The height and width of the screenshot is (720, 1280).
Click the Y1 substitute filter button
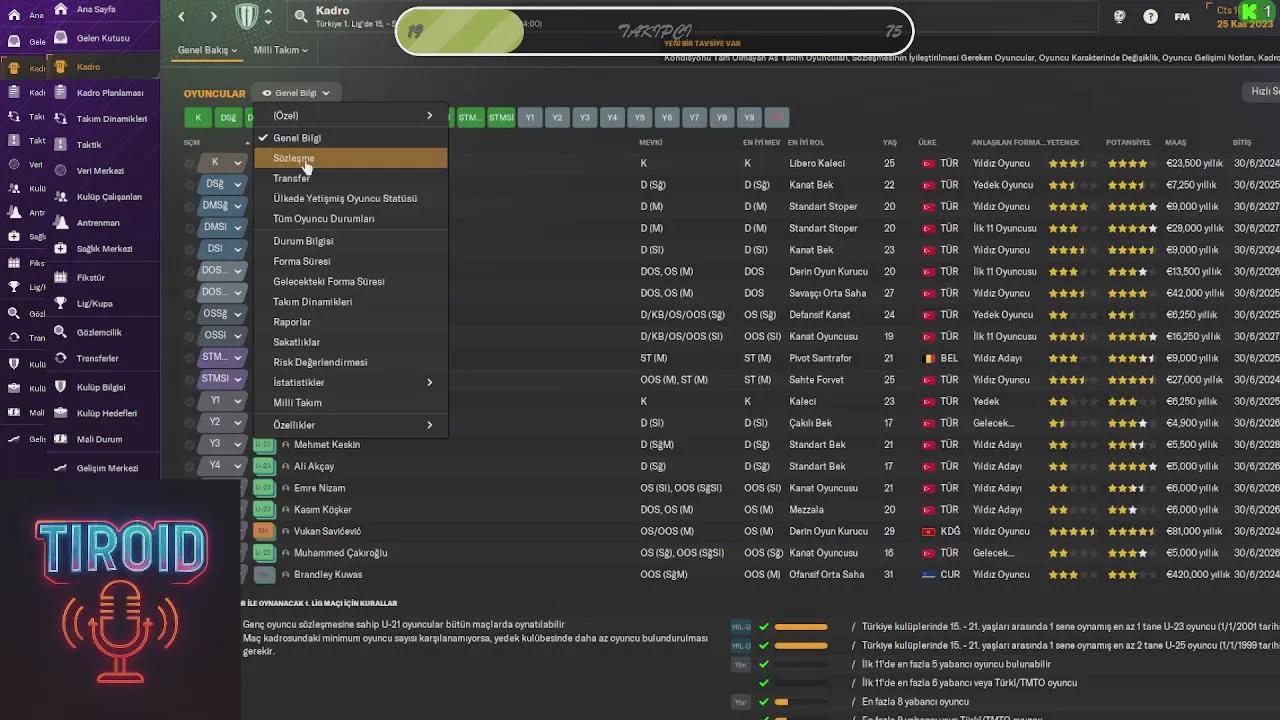click(x=530, y=118)
